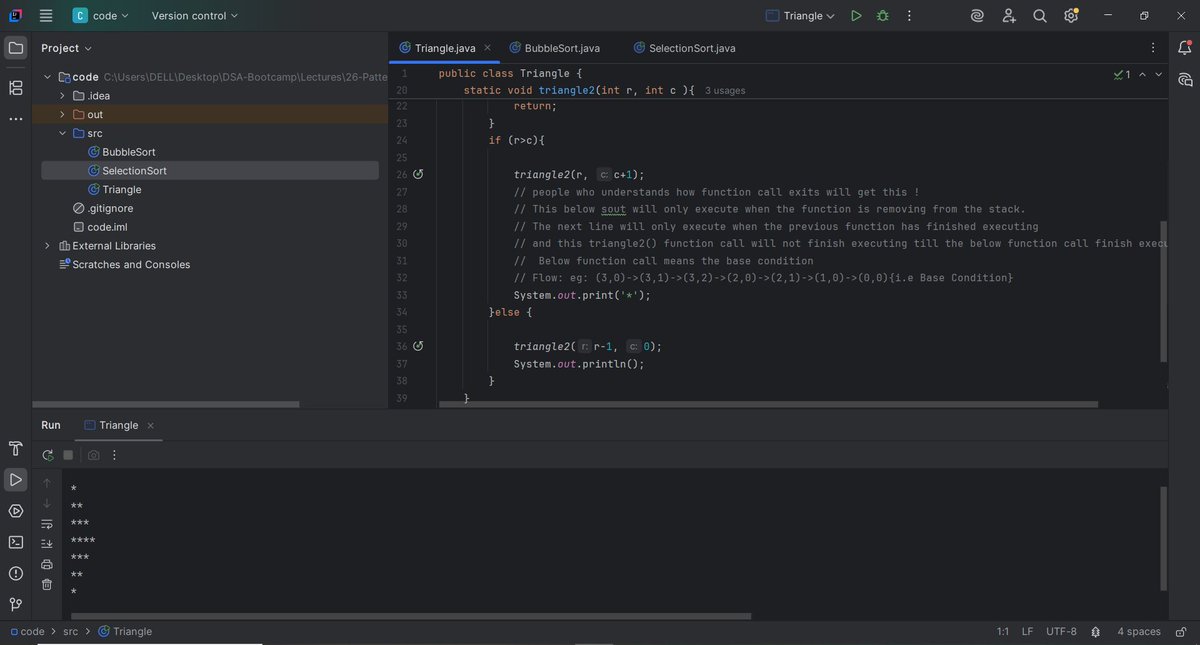Open Code With Me add-user icon
Screen dimensions: 1200x645
[x=1009, y=16]
